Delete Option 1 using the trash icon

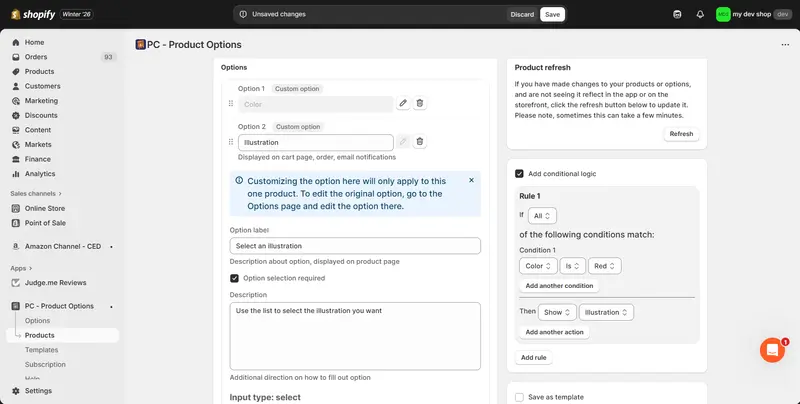pos(420,103)
